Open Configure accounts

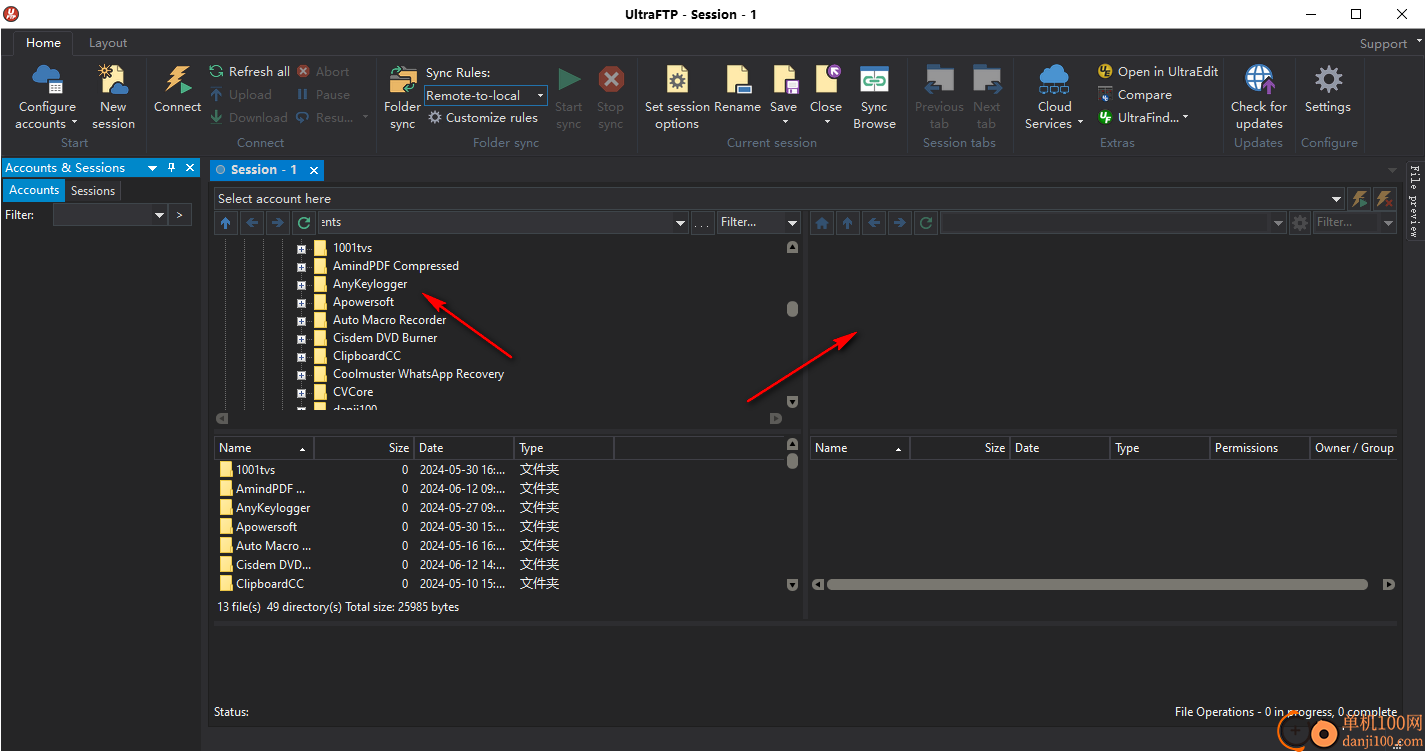coord(47,97)
